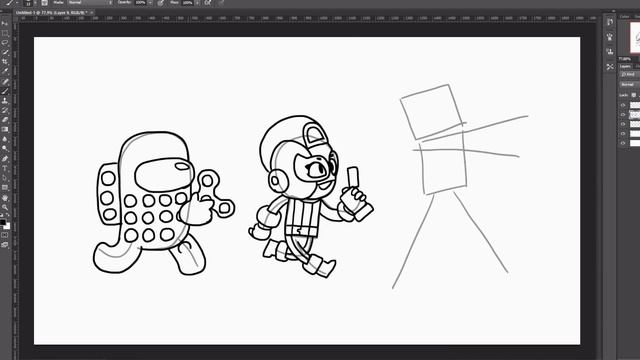Open the tool preset picker arrow

(16, 3)
